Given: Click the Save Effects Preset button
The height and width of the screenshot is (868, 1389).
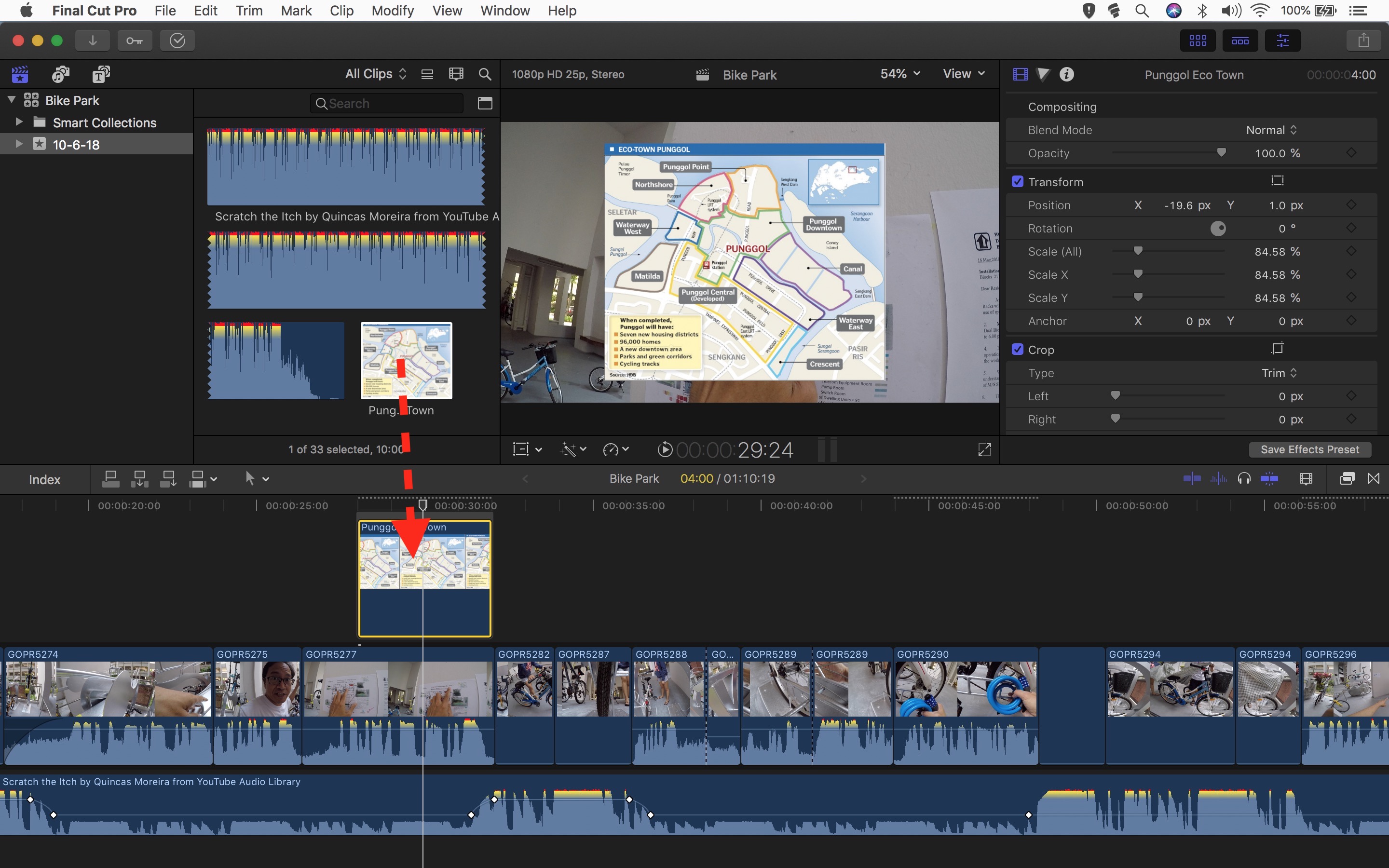Looking at the screenshot, I should [x=1310, y=449].
